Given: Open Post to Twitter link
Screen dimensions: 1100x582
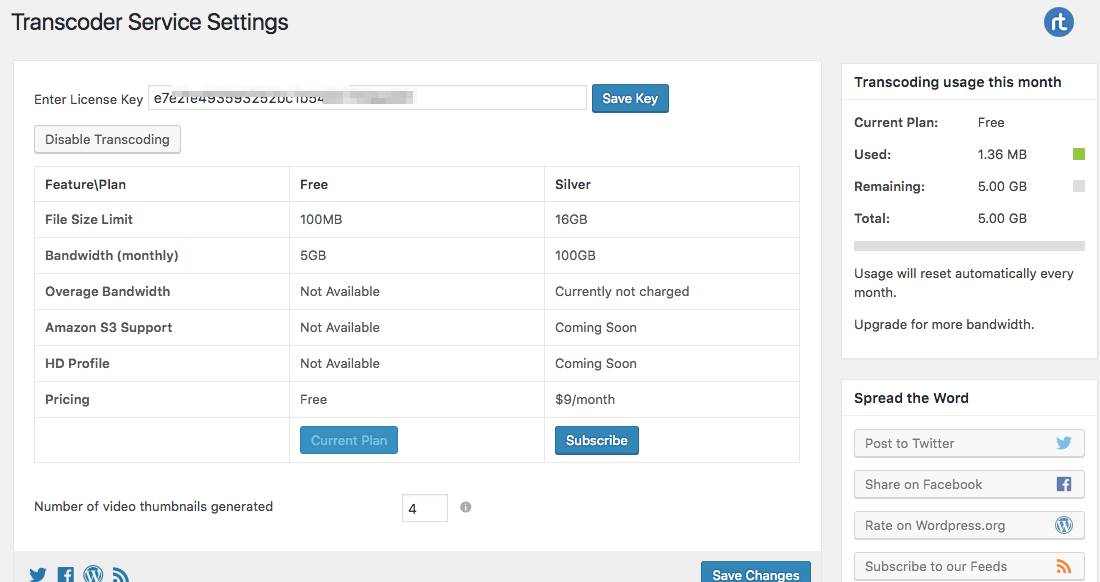Looking at the screenshot, I should pos(968,443).
